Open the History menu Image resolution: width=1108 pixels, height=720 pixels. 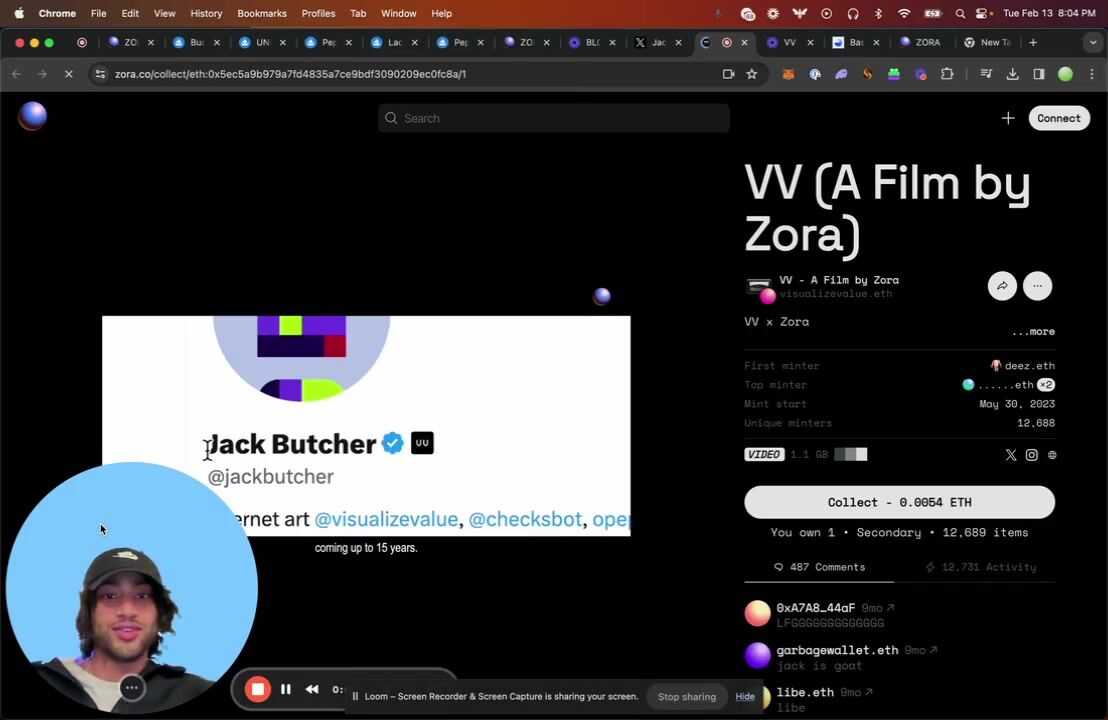[206, 13]
